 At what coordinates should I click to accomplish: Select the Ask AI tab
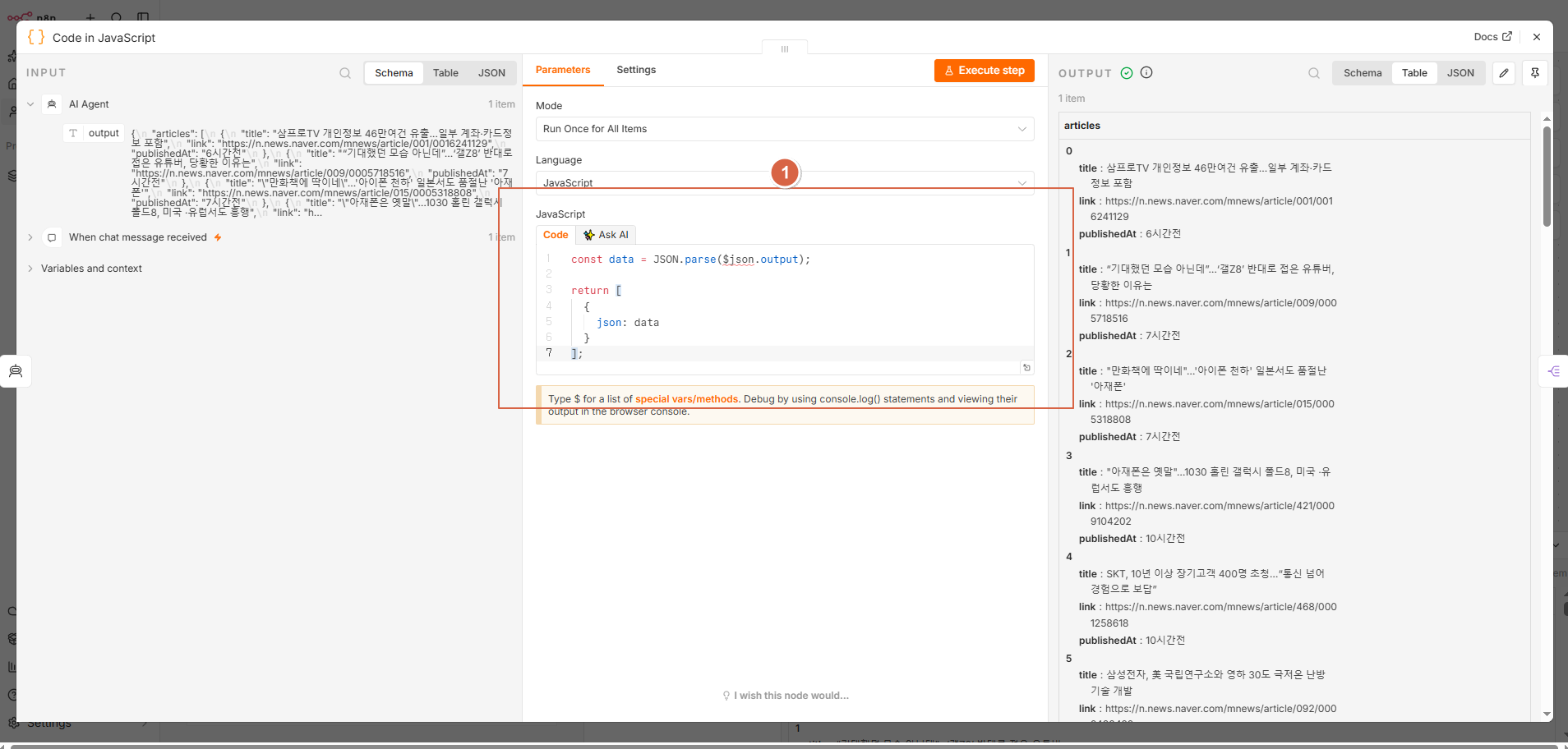[x=606, y=235]
